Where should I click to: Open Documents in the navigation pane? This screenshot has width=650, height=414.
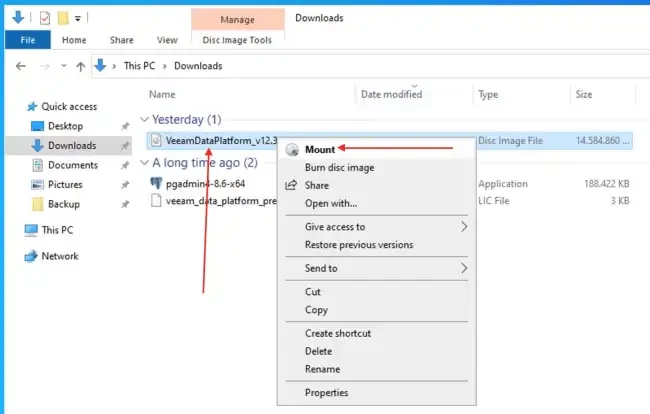pos(73,165)
